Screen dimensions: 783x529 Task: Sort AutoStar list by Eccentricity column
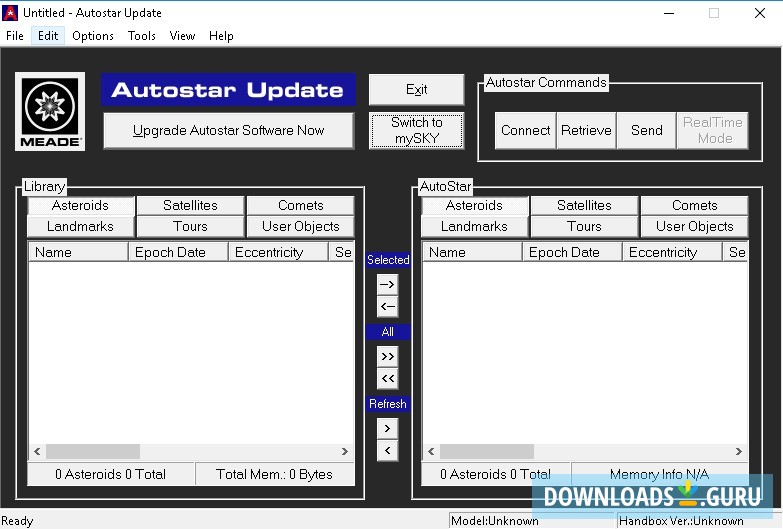(672, 252)
